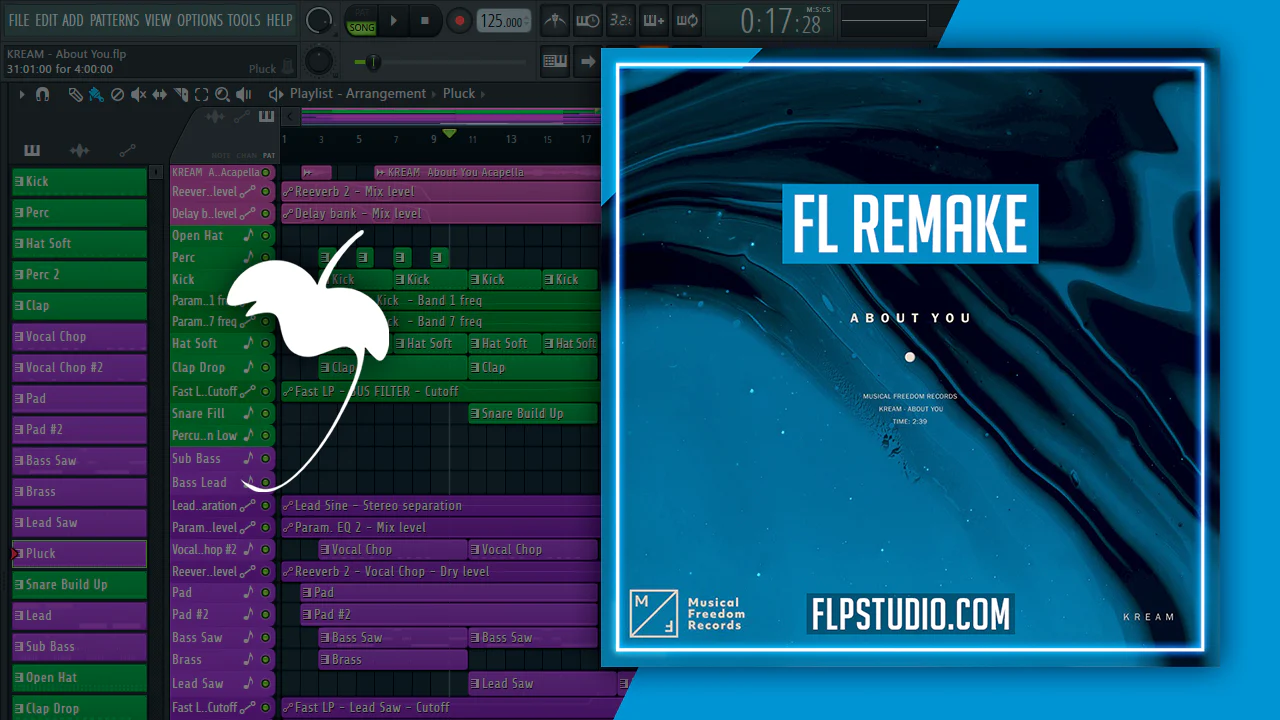Viewport: 1280px width, 720px height.
Task: Mute the Brass track
Action: (266, 660)
